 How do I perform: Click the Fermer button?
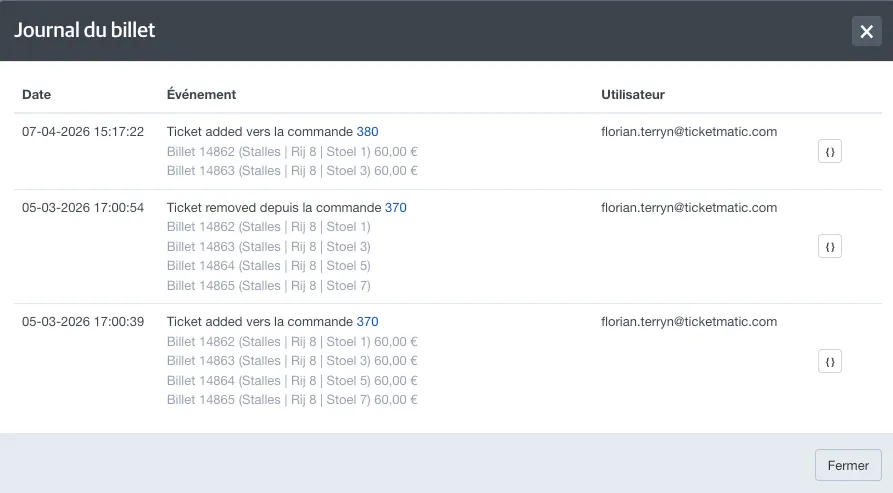848,465
